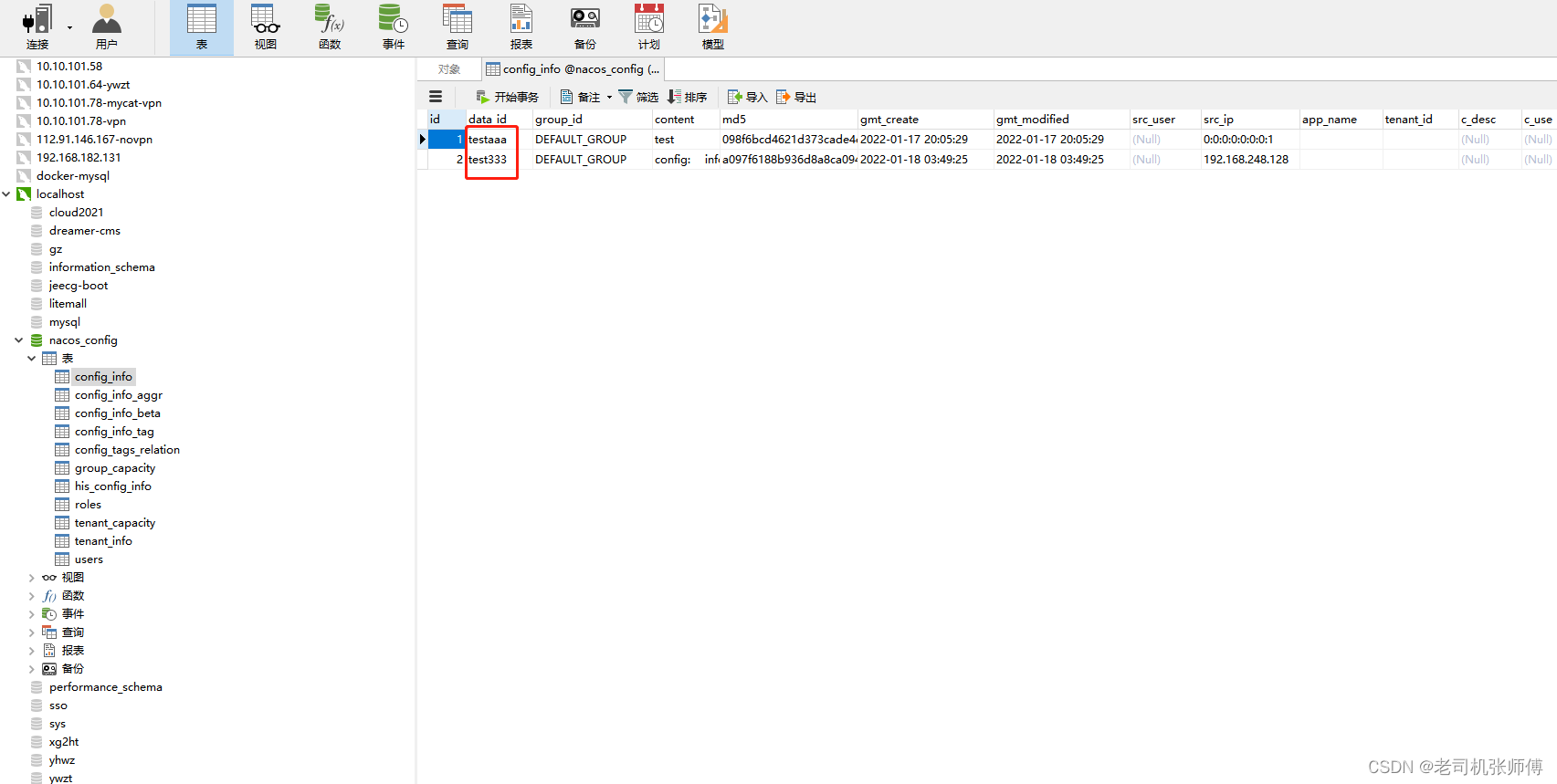Select the xg2ht database
Screen dimensions: 1557x784
64,741
